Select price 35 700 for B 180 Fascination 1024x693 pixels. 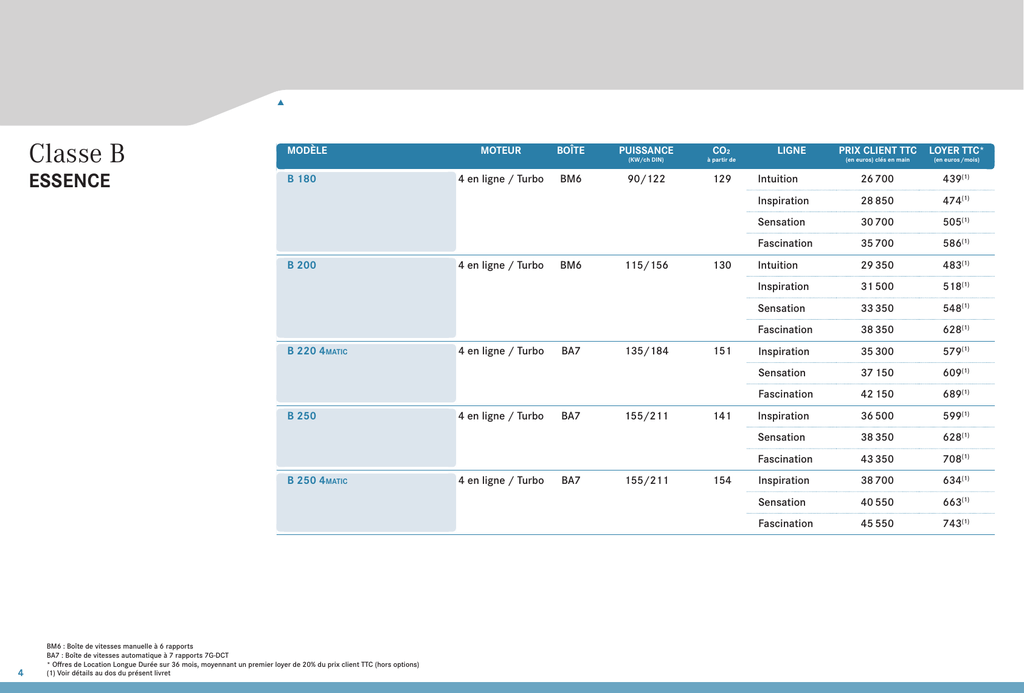tap(877, 244)
